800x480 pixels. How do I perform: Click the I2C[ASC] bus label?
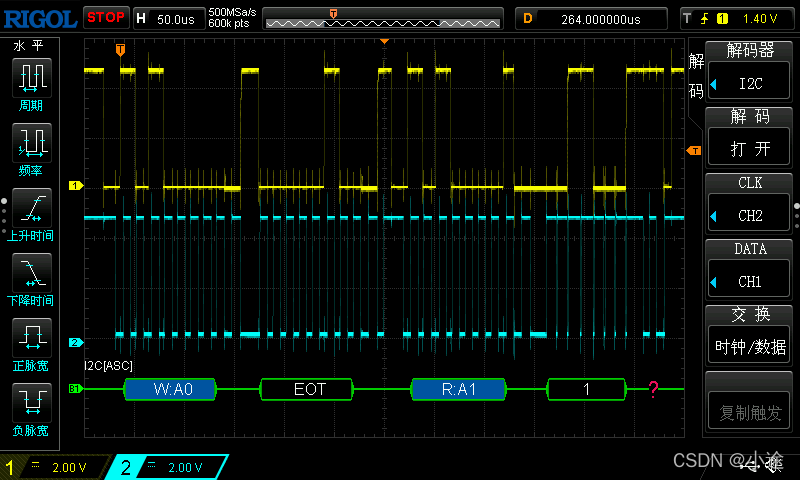coord(109,366)
